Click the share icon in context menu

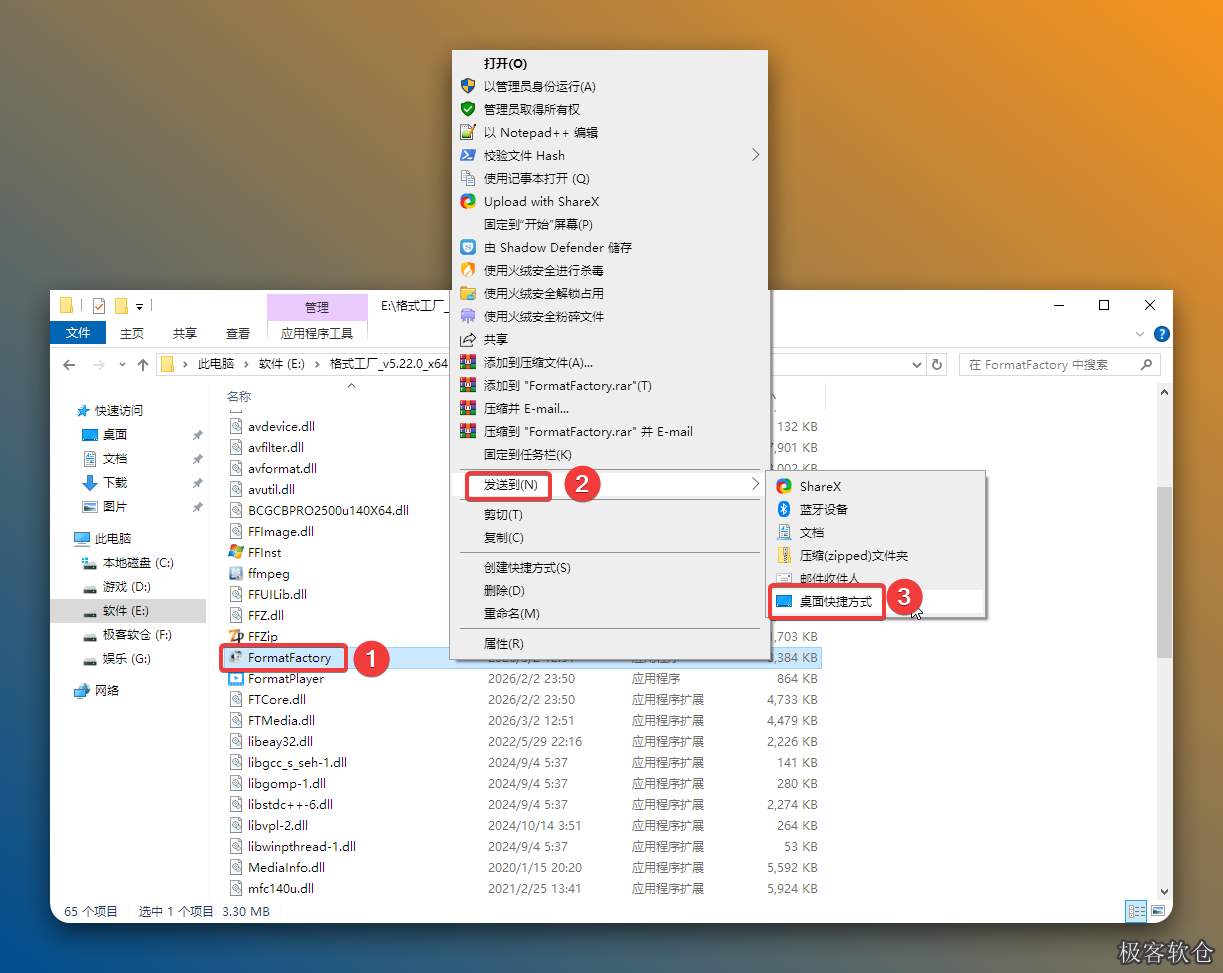[x=467, y=339]
